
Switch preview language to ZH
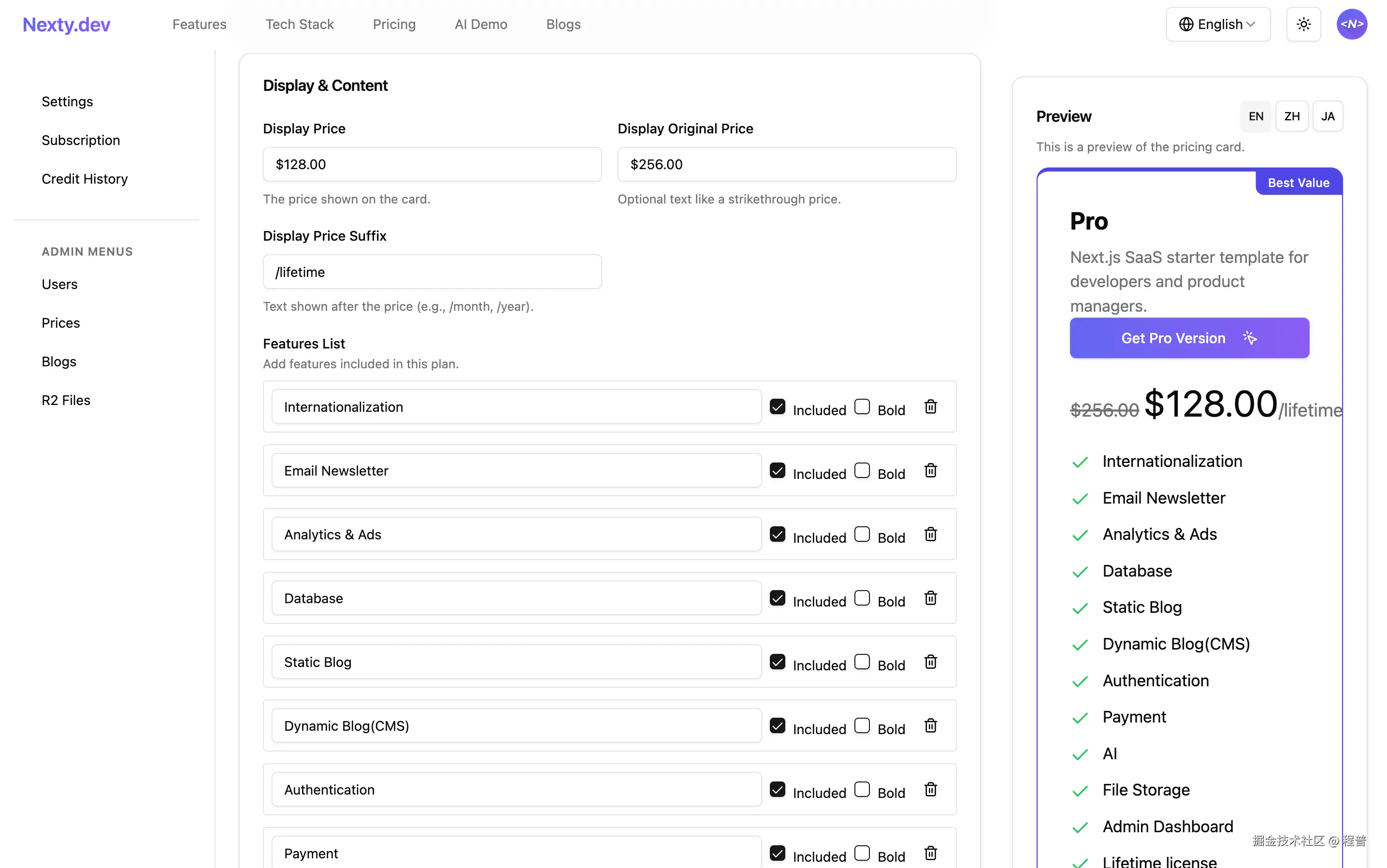[x=1292, y=116]
